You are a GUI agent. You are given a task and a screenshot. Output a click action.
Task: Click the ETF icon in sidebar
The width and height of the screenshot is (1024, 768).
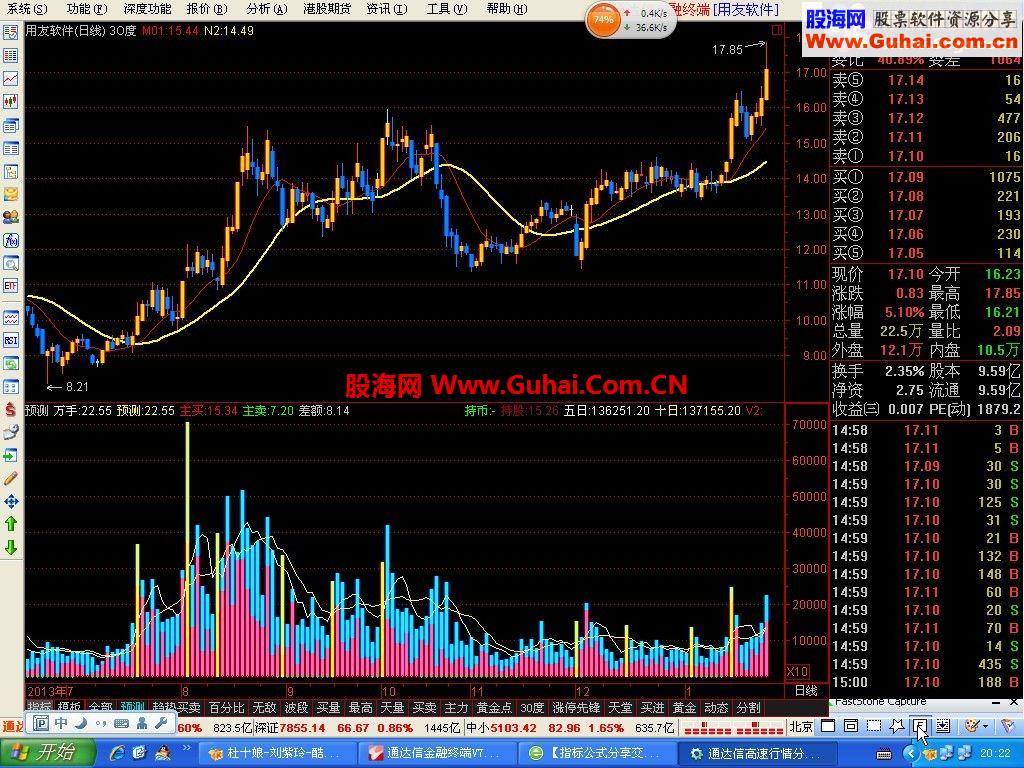click(10, 286)
